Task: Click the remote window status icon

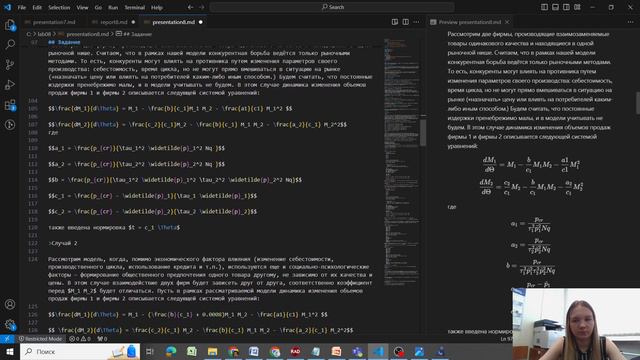Action: click(7, 339)
